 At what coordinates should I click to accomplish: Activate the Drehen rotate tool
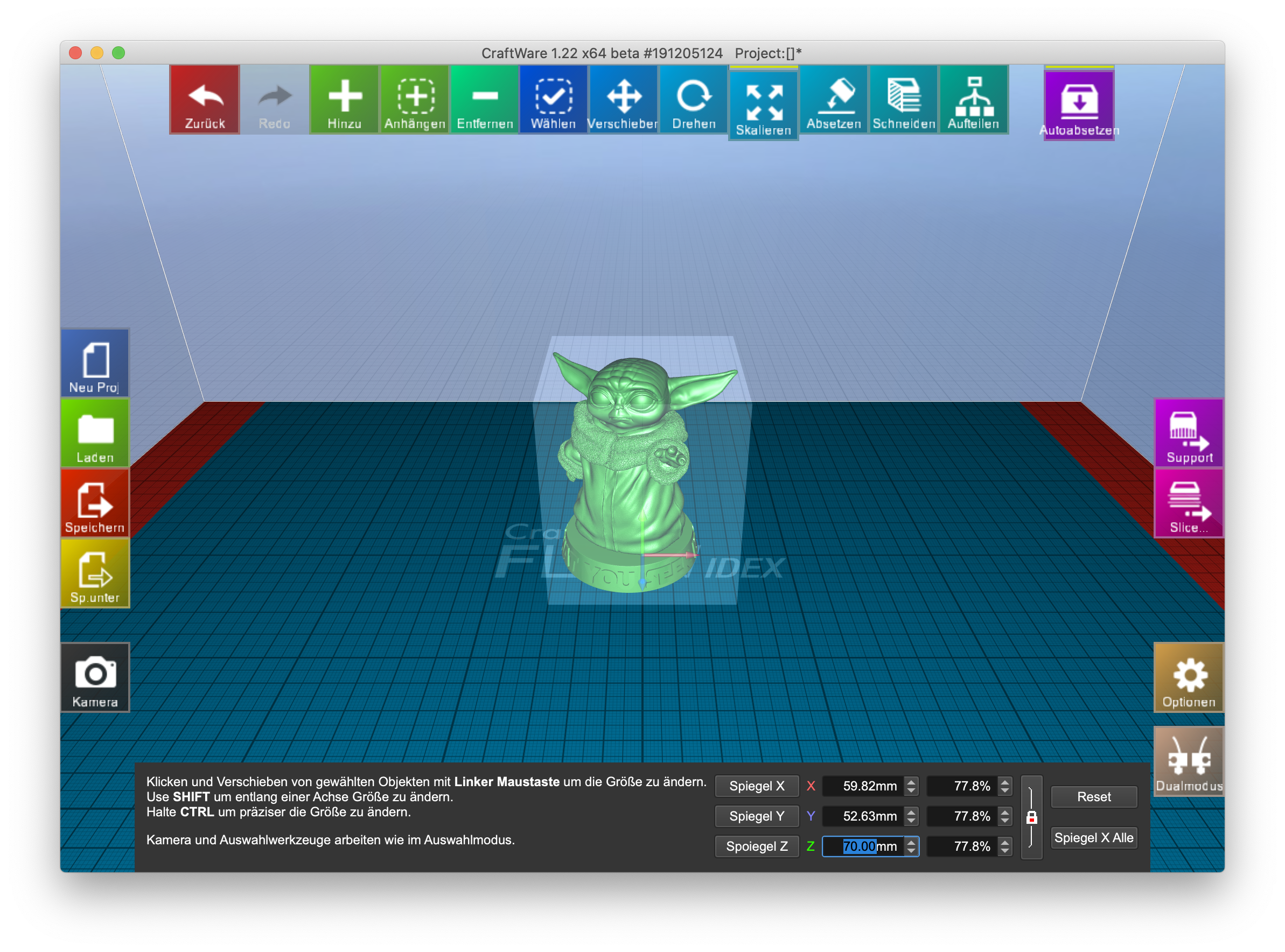[693, 99]
